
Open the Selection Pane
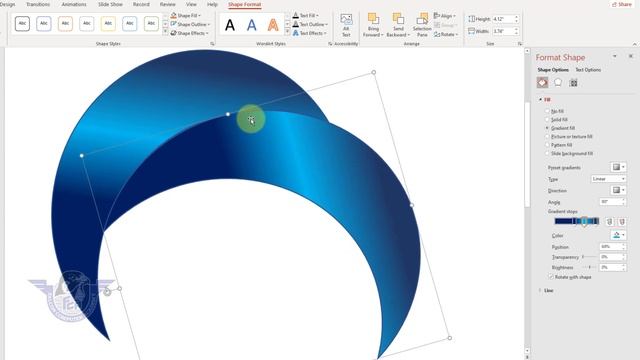pyautogui.click(x=422, y=25)
